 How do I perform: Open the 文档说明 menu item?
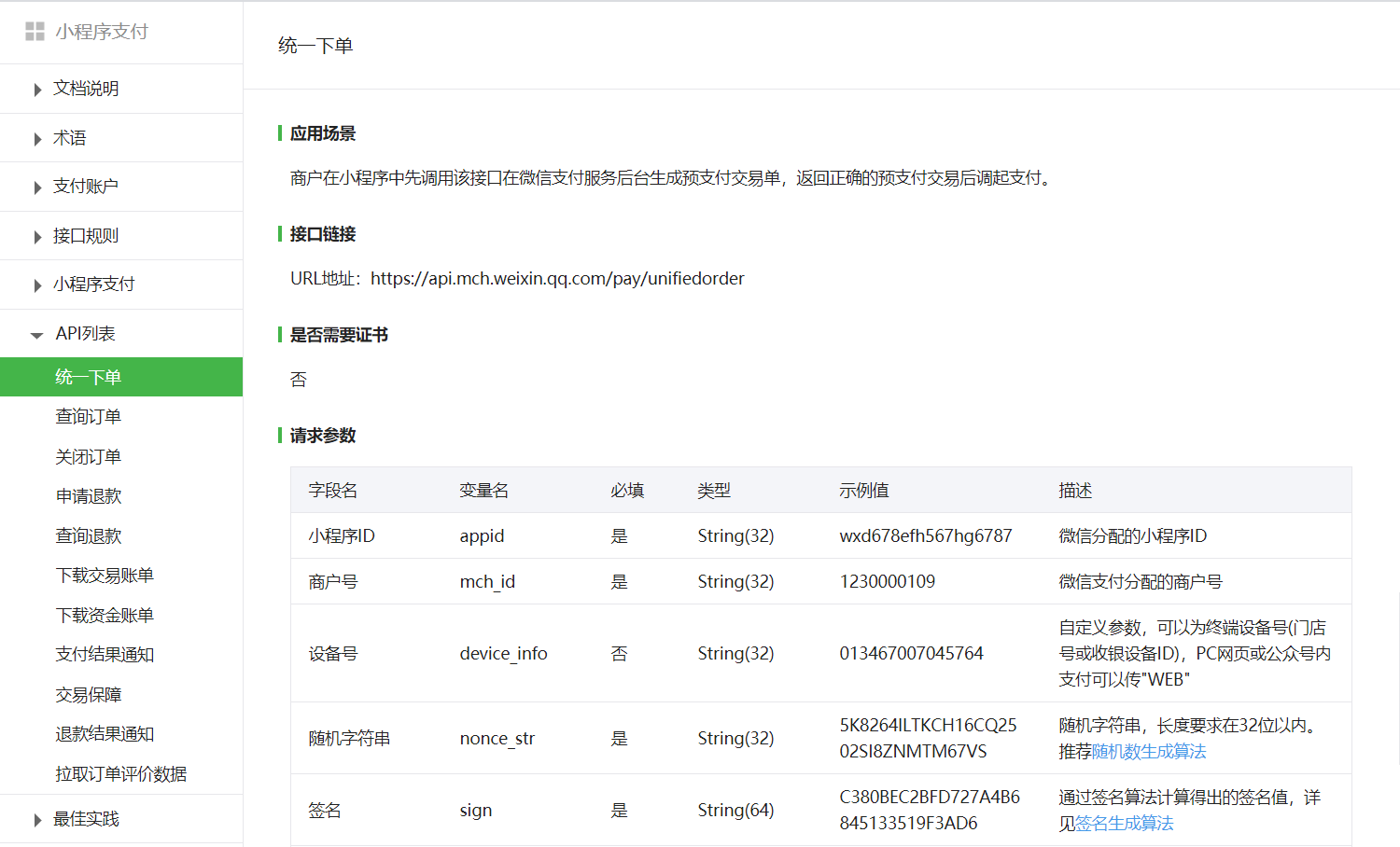click(x=86, y=89)
